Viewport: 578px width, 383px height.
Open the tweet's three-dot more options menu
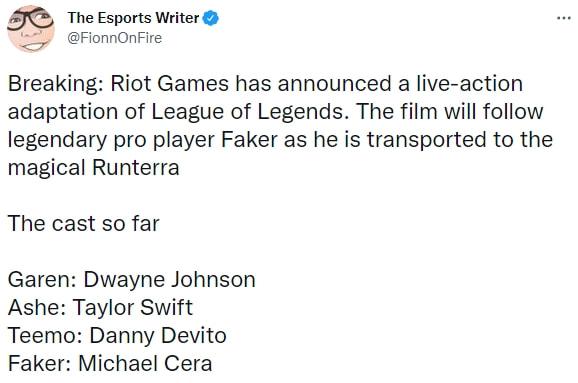564,18
